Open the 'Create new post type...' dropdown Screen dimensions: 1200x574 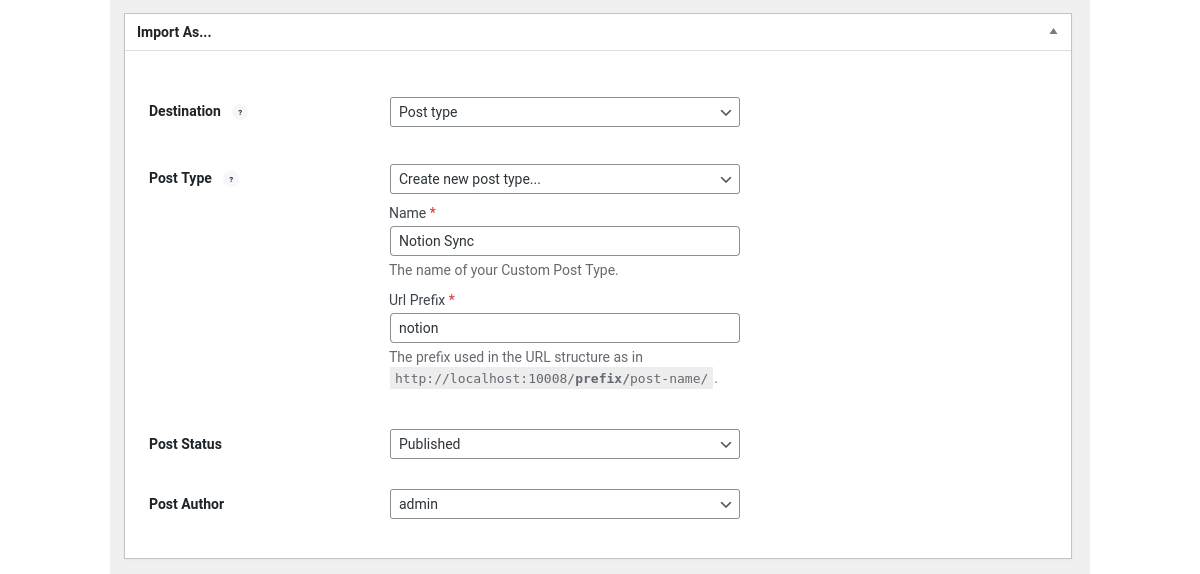pyautogui.click(x=564, y=179)
